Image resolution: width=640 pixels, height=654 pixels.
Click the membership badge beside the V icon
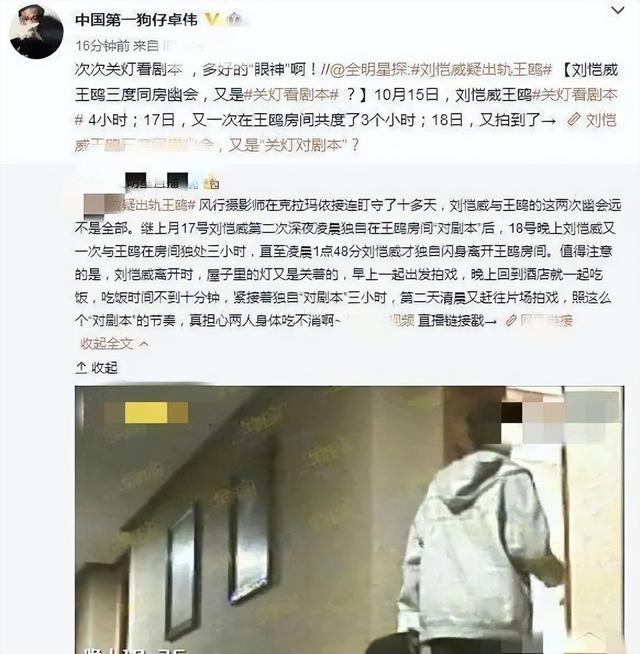[235, 19]
